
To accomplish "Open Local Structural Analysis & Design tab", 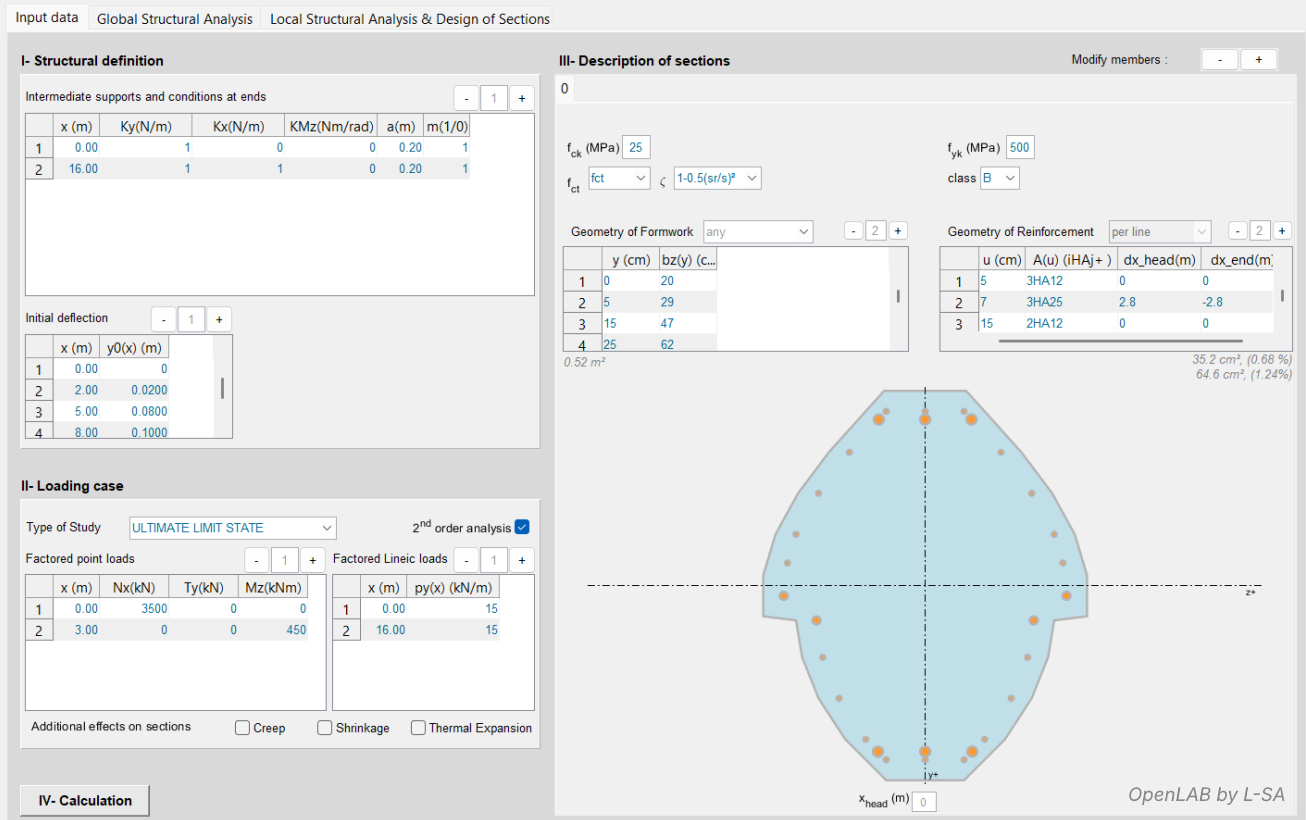I will [x=410, y=19].
